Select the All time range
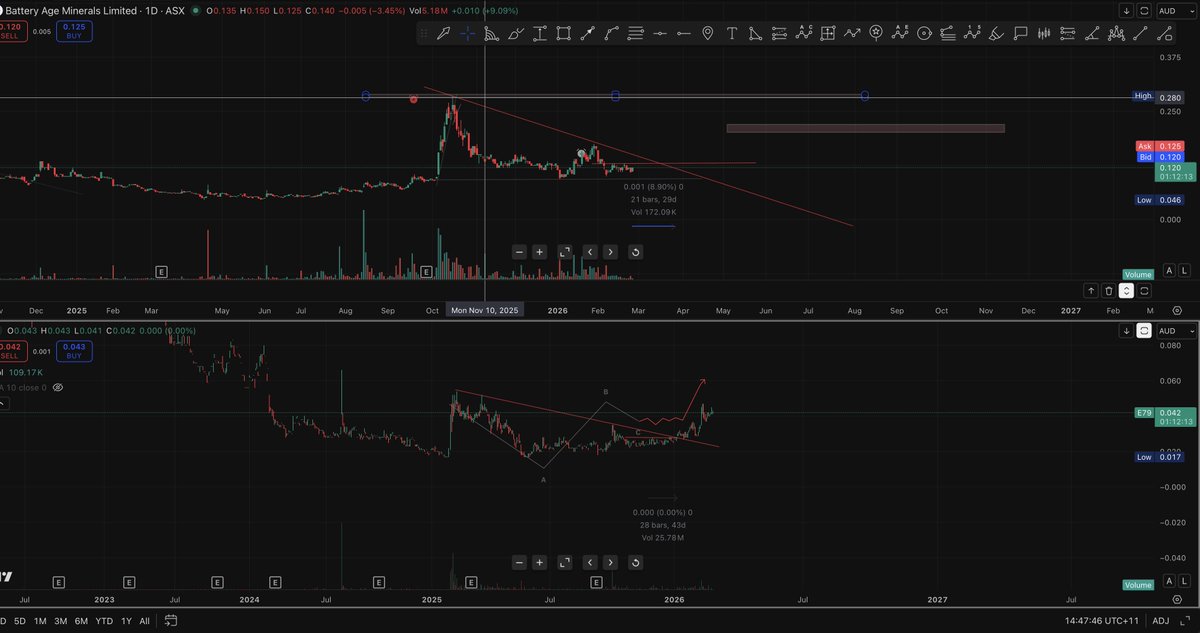The width and height of the screenshot is (1200, 633). 145,621
